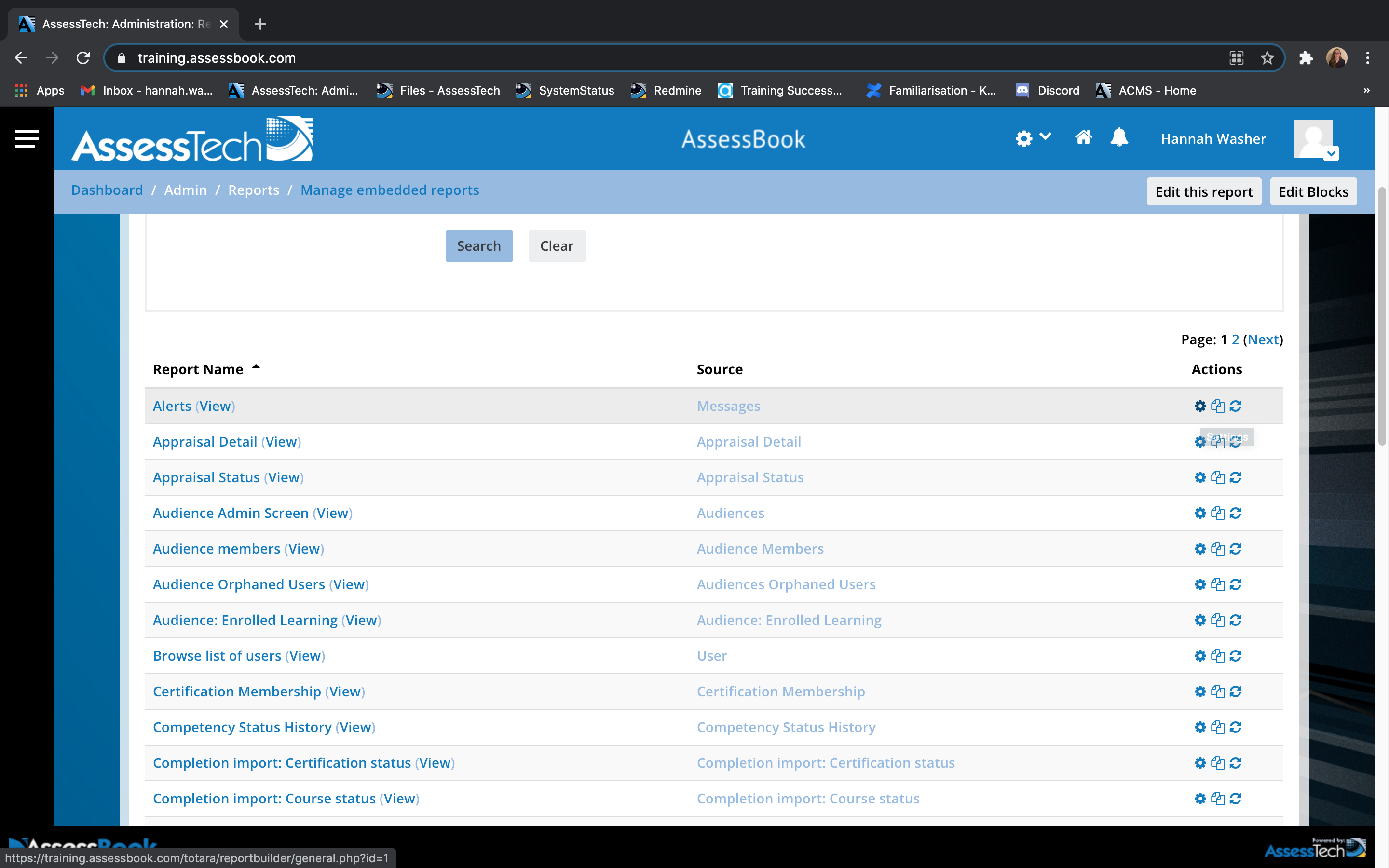Clone the Appraisal Status report
The width and height of the screenshot is (1389, 868).
point(1217,477)
